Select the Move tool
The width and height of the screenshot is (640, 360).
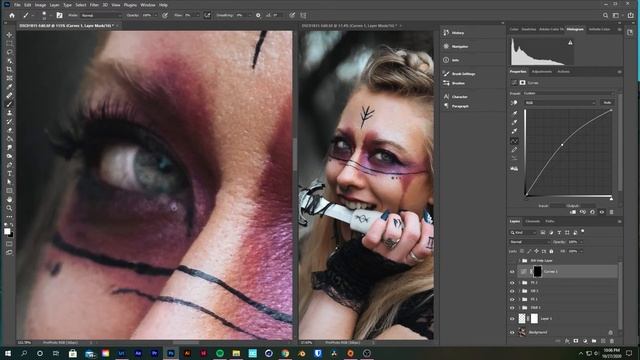pyautogui.click(x=9, y=35)
